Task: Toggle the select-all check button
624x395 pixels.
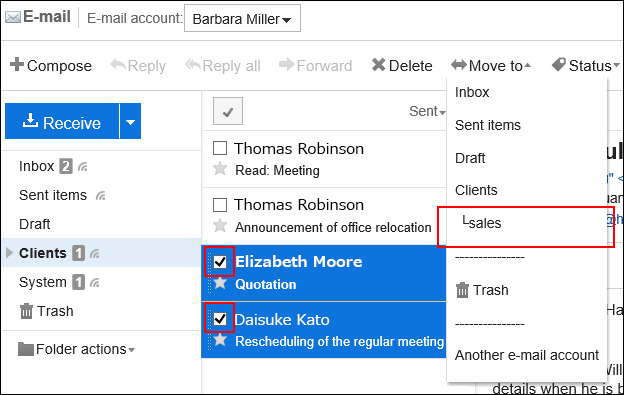Action: point(228,111)
